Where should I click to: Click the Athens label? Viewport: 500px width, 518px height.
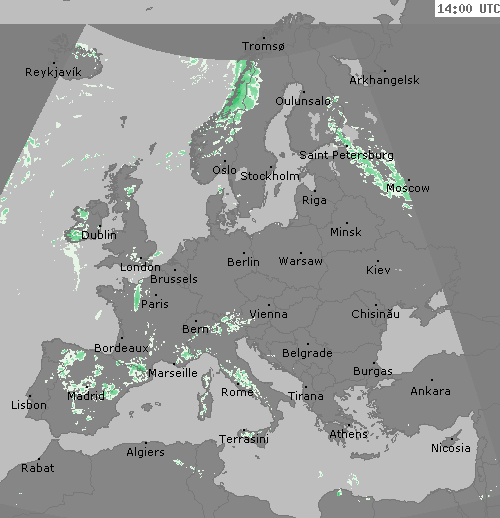coord(348,434)
